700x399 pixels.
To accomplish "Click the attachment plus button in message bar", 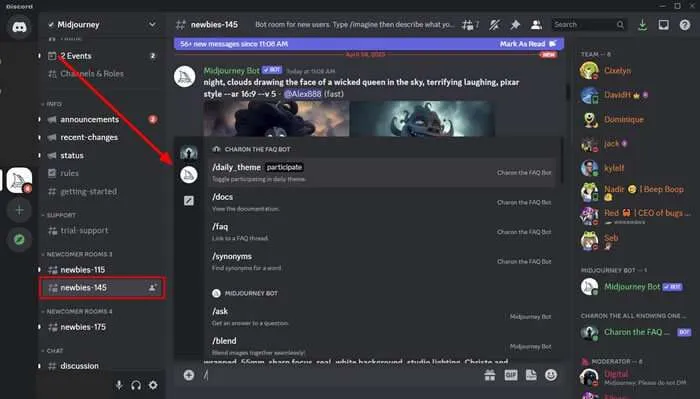I will [x=189, y=375].
